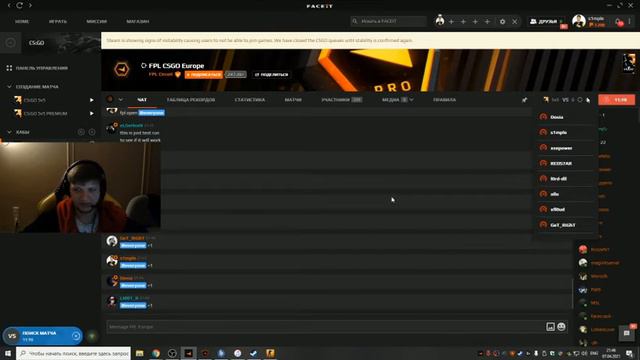
Task: Click the orange ПОДПИСАТЬСЯ button
Action: 204,75
